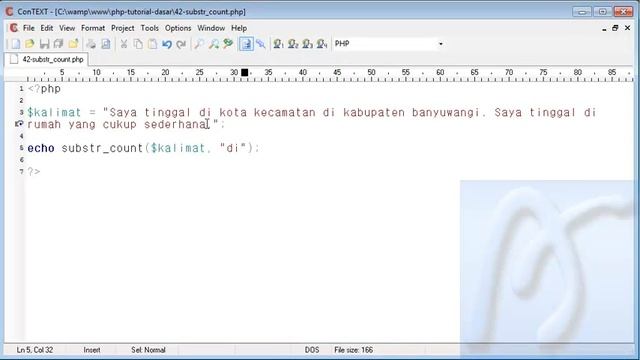
Task: Click "Sel: Normal" in the status bar
Action: (x=148, y=350)
